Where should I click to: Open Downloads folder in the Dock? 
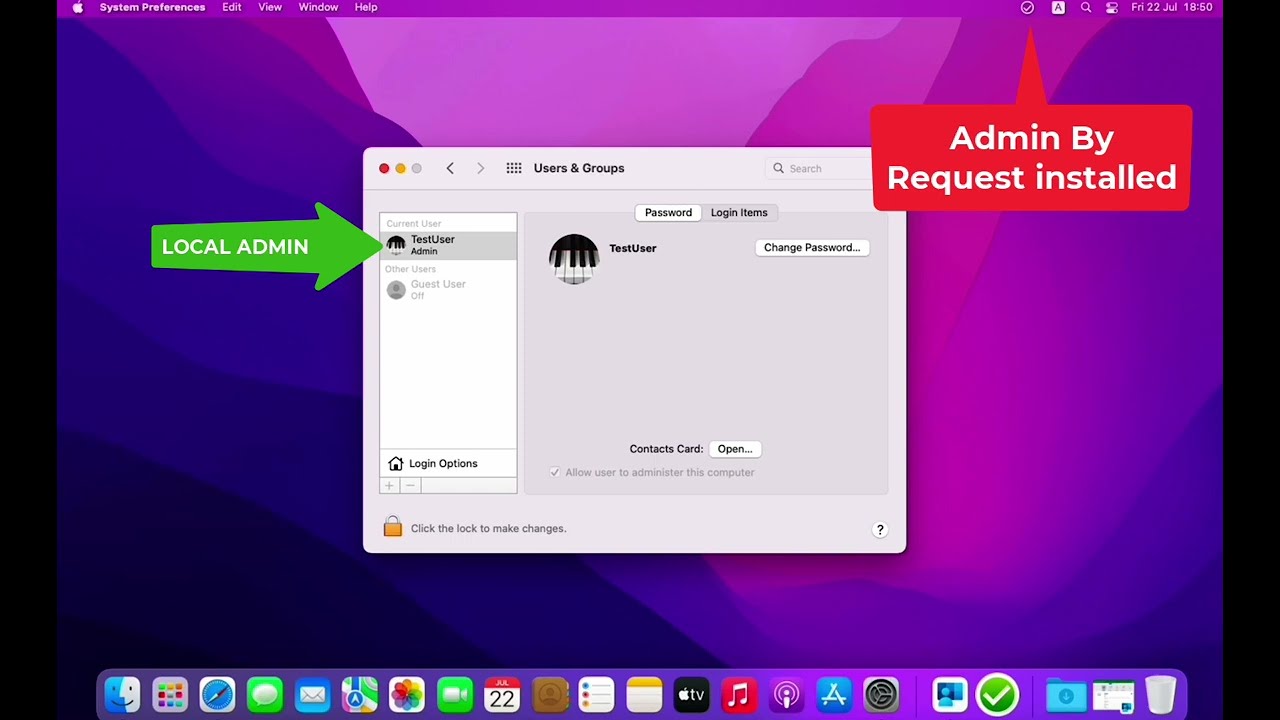[x=1066, y=694]
